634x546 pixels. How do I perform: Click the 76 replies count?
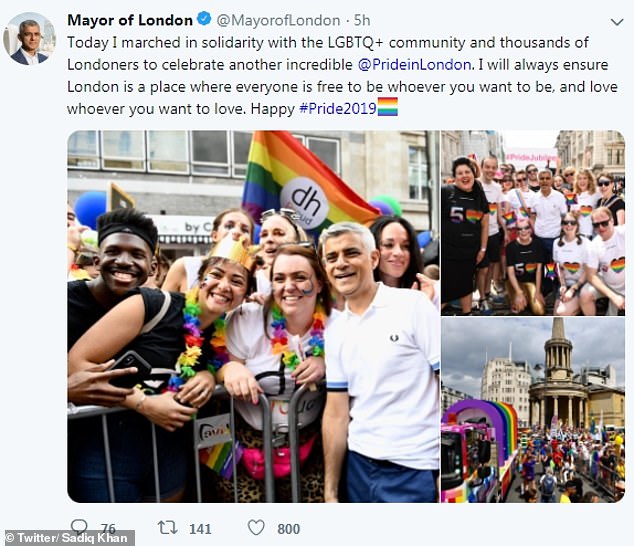click(108, 529)
